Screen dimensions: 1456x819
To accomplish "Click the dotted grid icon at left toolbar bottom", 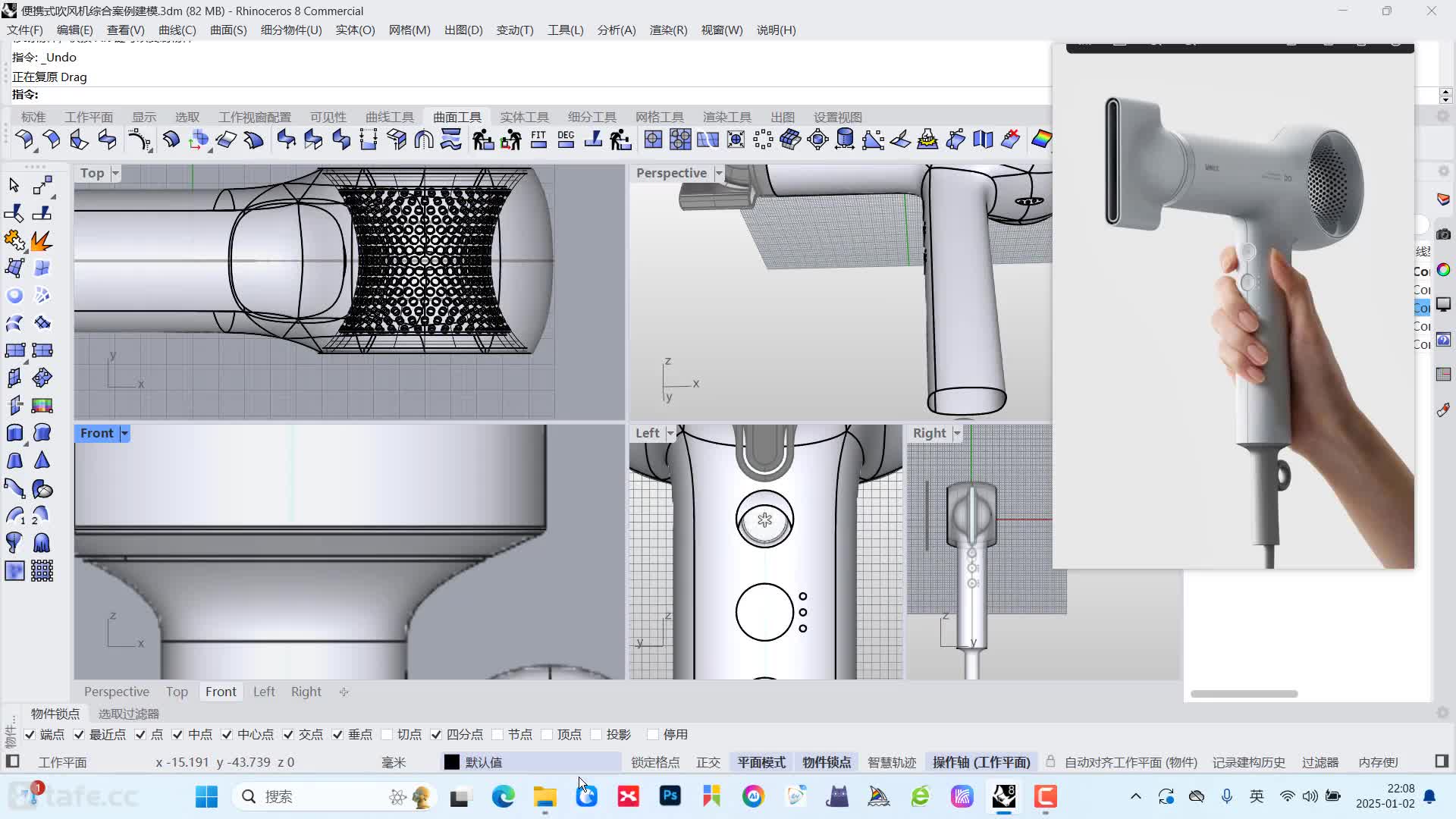I will click(x=42, y=571).
